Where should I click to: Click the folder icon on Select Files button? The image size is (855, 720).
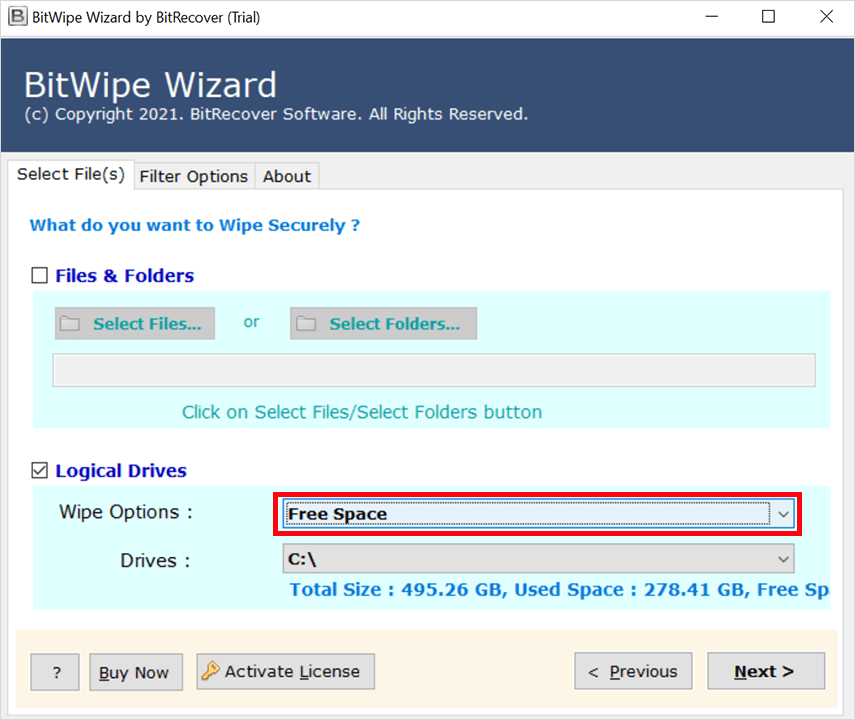[x=70, y=324]
